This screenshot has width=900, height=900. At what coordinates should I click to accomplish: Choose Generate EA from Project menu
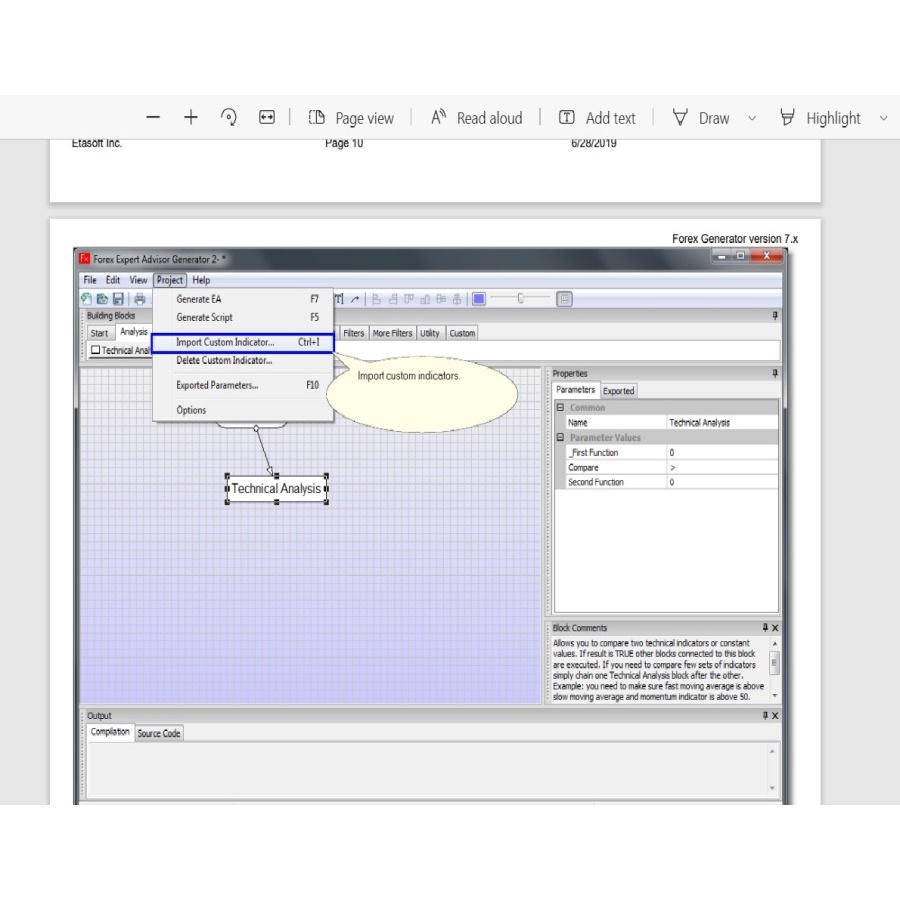point(243,299)
